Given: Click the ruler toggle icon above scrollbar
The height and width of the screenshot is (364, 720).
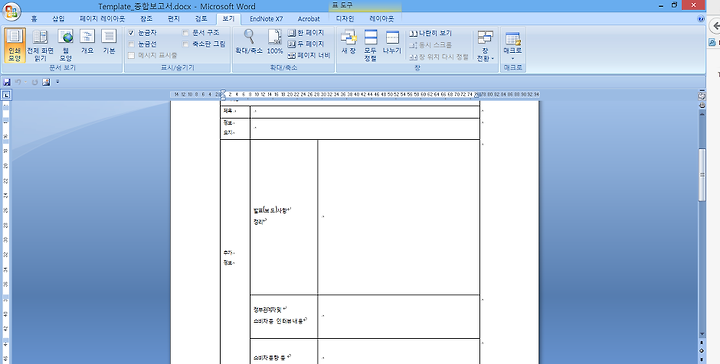Looking at the screenshot, I should point(702,95).
